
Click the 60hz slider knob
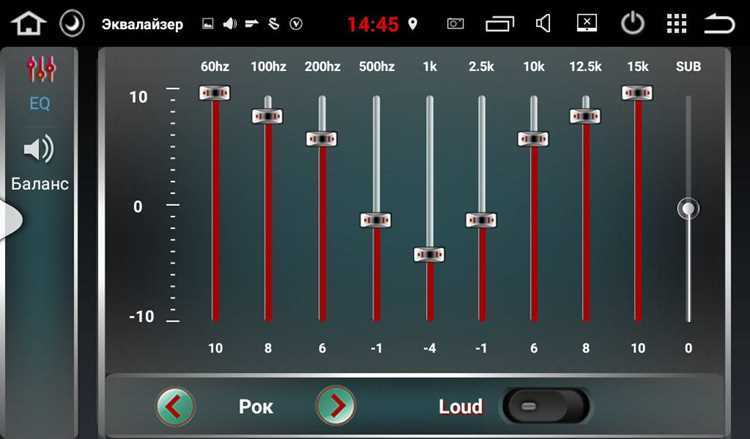tap(215, 92)
